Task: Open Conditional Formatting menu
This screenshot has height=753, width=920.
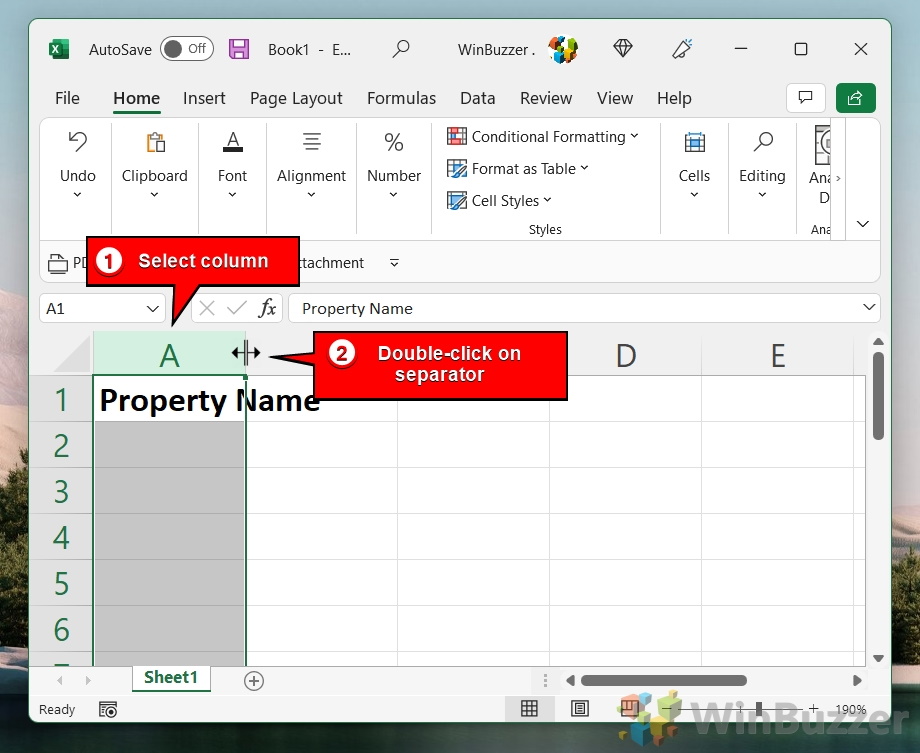Action: 542,137
